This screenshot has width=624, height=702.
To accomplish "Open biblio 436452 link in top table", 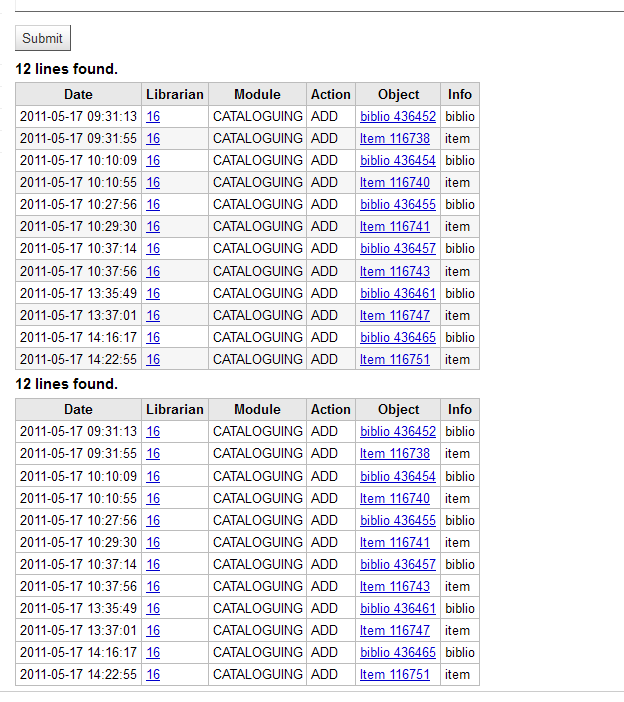I will [398, 116].
